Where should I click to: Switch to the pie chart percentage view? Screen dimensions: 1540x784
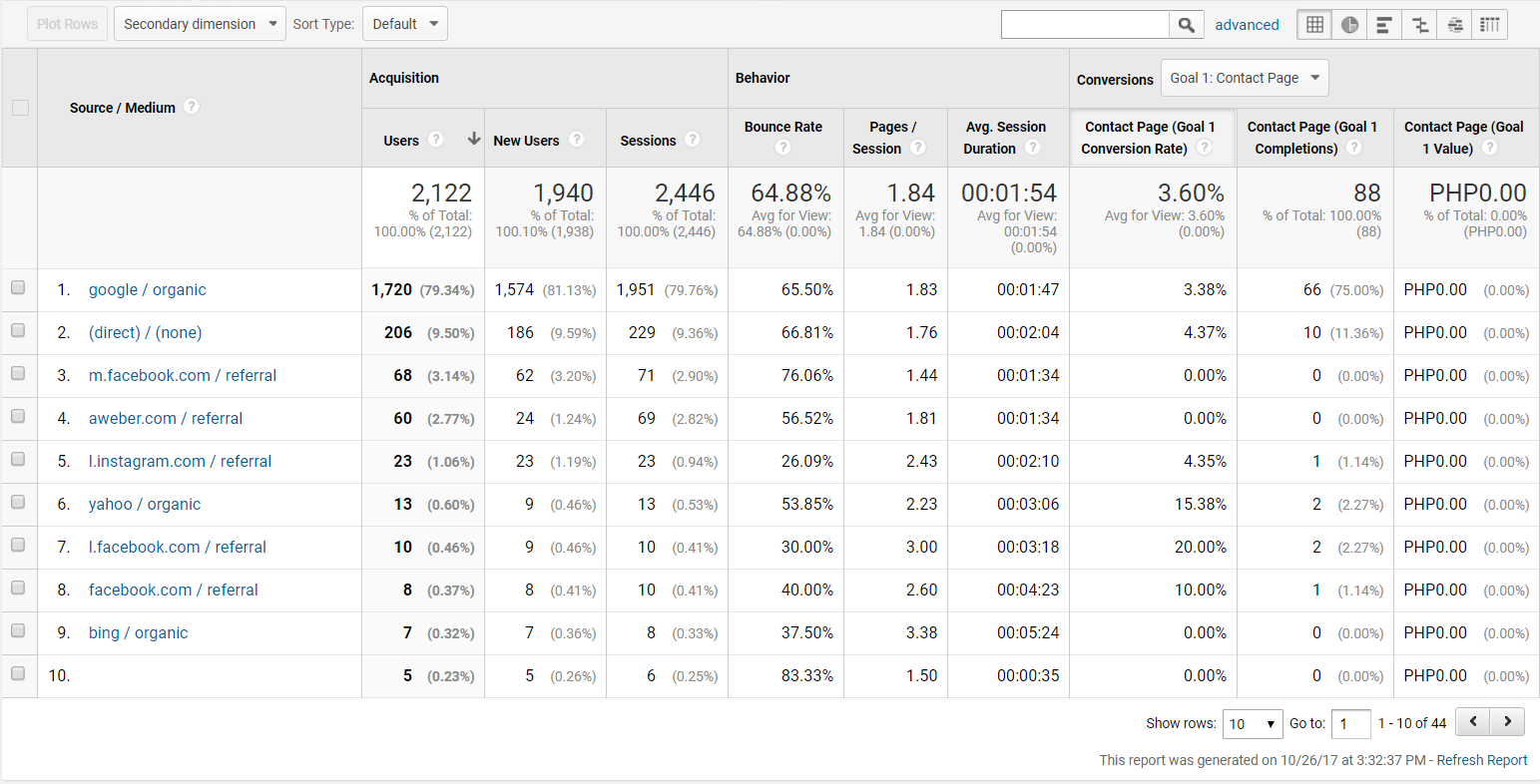click(1349, 25)
